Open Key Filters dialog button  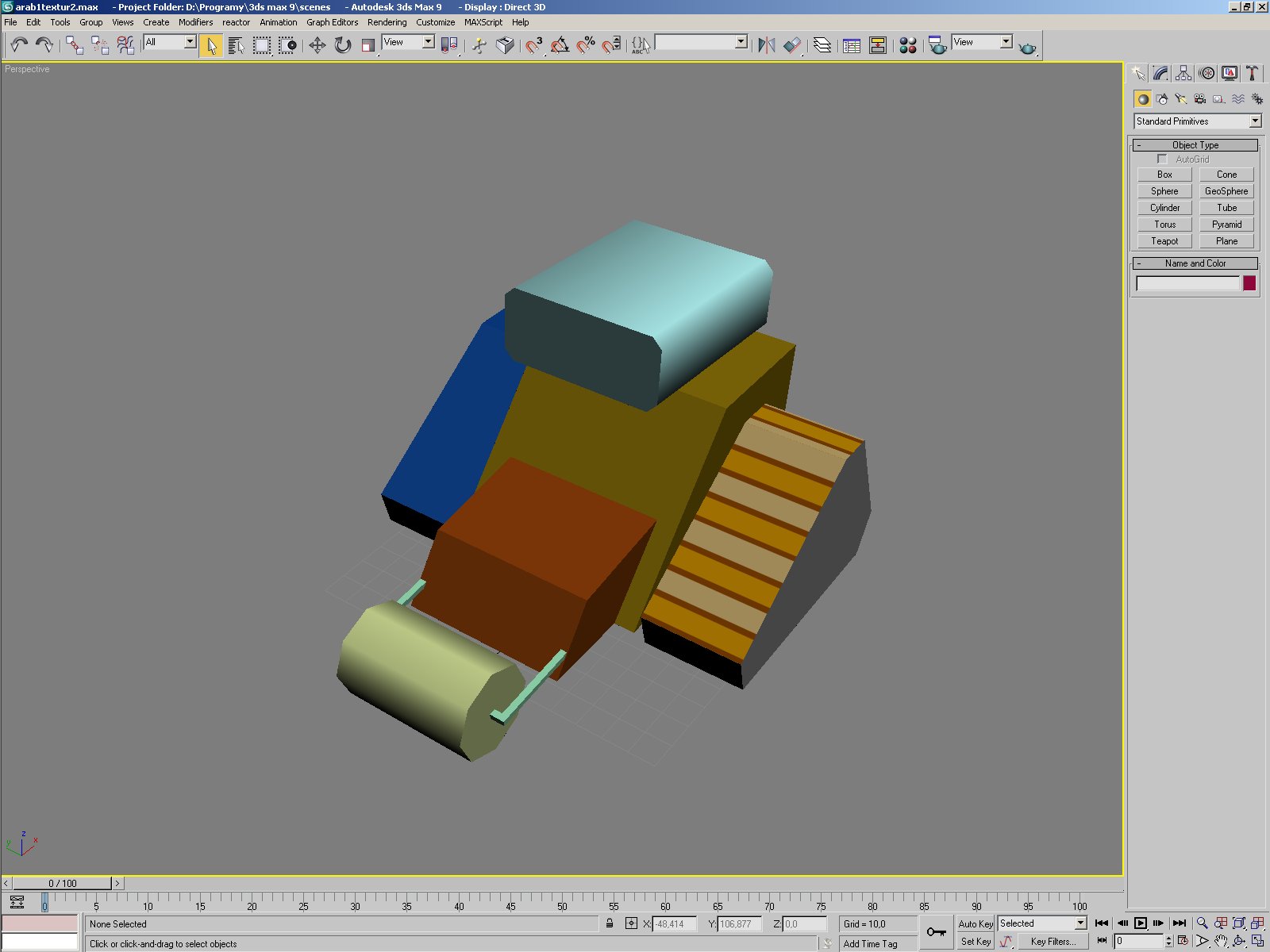coord(1053,942)
